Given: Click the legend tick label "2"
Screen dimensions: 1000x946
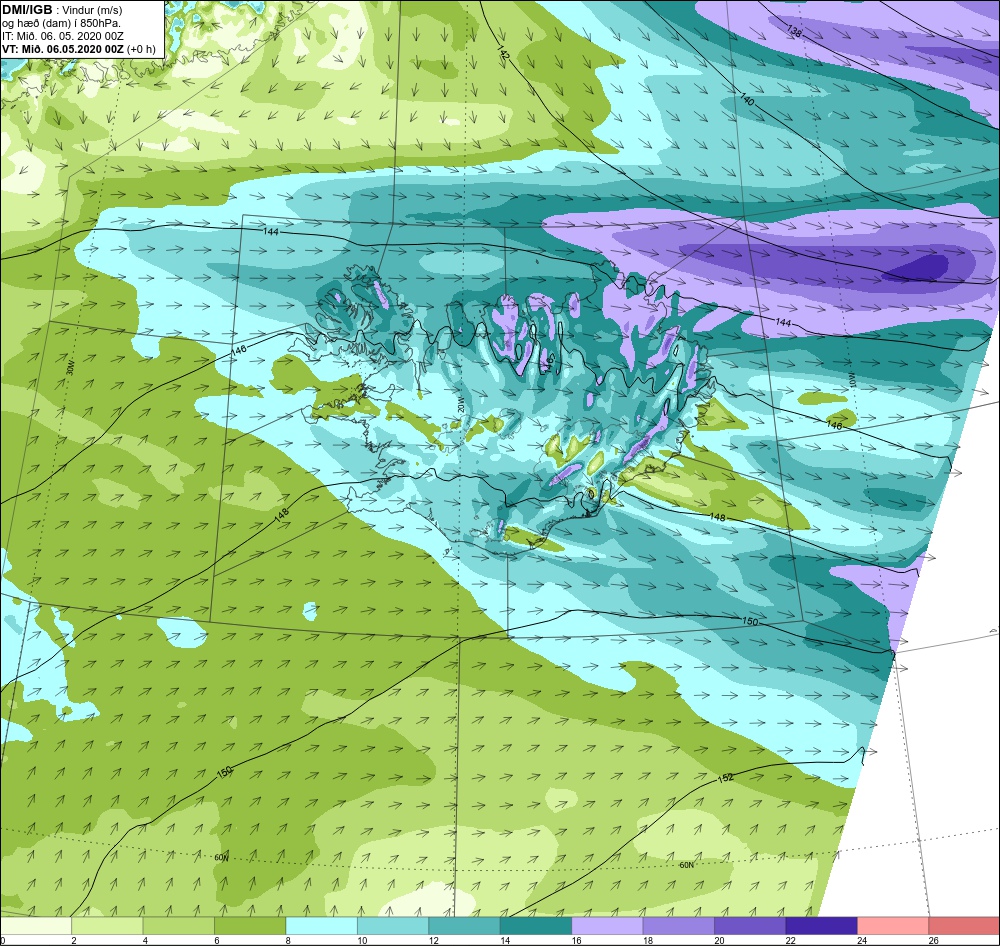Looking at the screenshot, I should pyautogui.click(x=74, y=940).
